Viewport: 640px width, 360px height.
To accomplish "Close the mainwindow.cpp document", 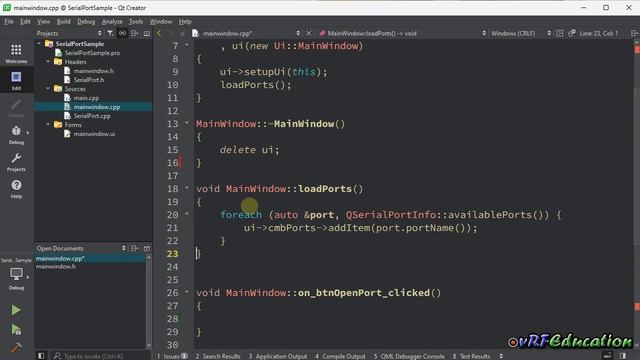I will [x=309, y=33].
